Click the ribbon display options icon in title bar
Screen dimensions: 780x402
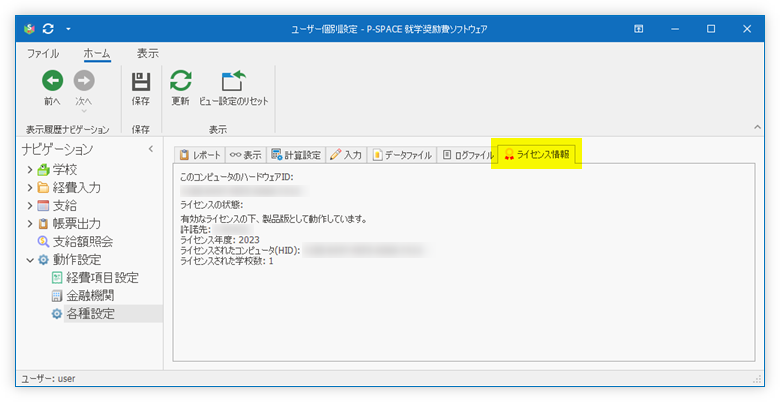coord(639,29)
